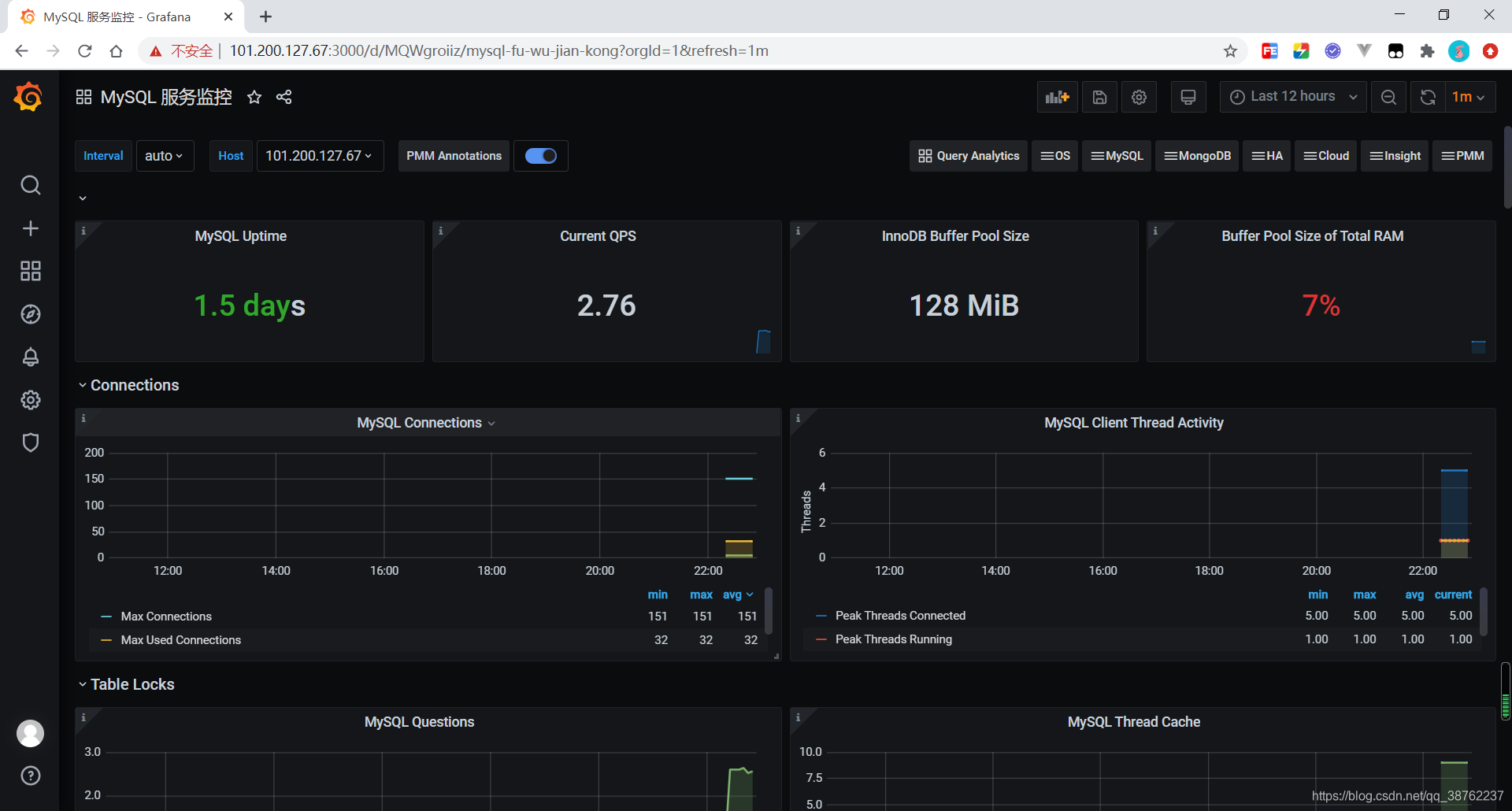Click the browser address bar URL
Screen dimensions: 1512x811
(499, 51)
